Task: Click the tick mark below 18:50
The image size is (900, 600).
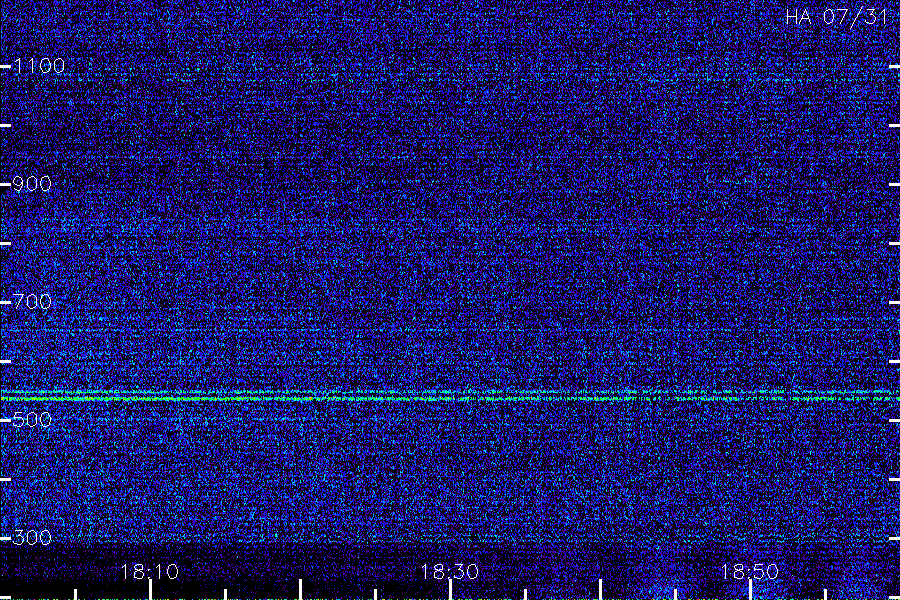Action: (750, 590)
